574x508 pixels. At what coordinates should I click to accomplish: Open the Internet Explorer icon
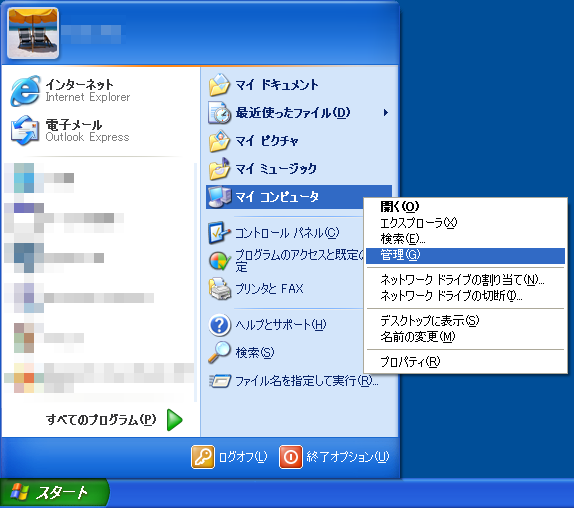click(x=25, y=91)
